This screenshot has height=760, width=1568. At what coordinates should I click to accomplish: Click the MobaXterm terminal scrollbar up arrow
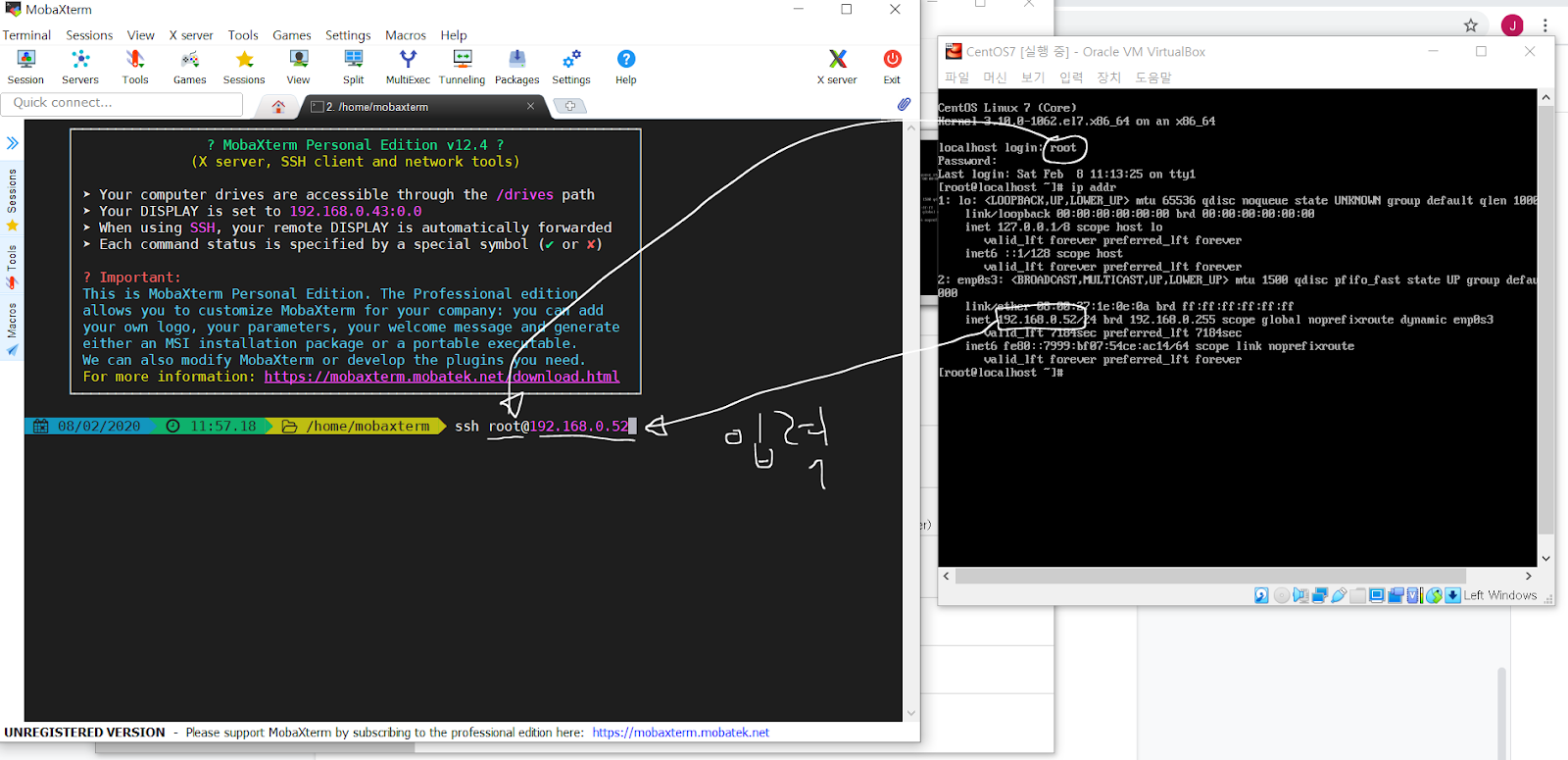[x=911, y=128]
